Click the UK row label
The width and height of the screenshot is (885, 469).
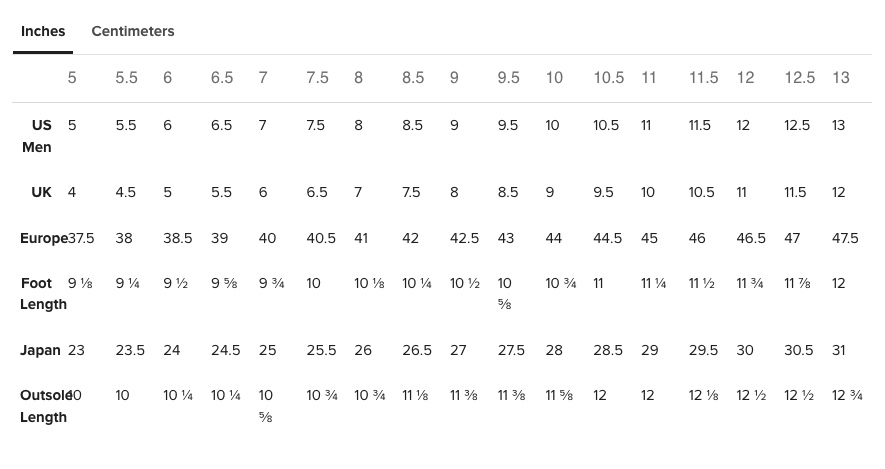[41, 192]
